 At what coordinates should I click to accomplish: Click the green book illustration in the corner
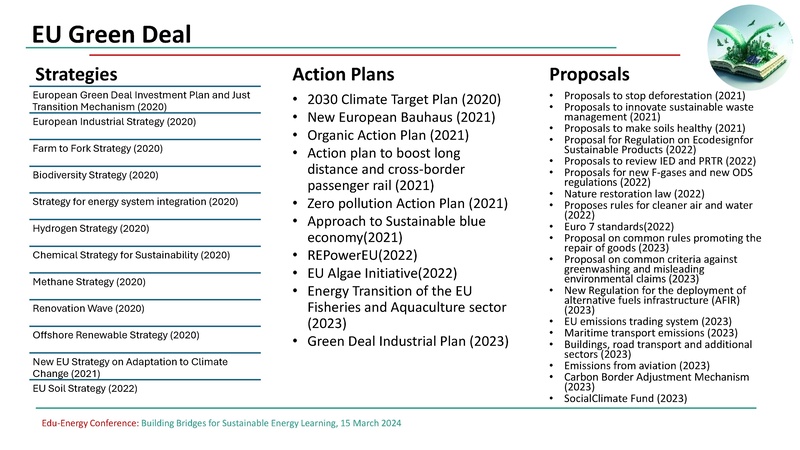753,48
